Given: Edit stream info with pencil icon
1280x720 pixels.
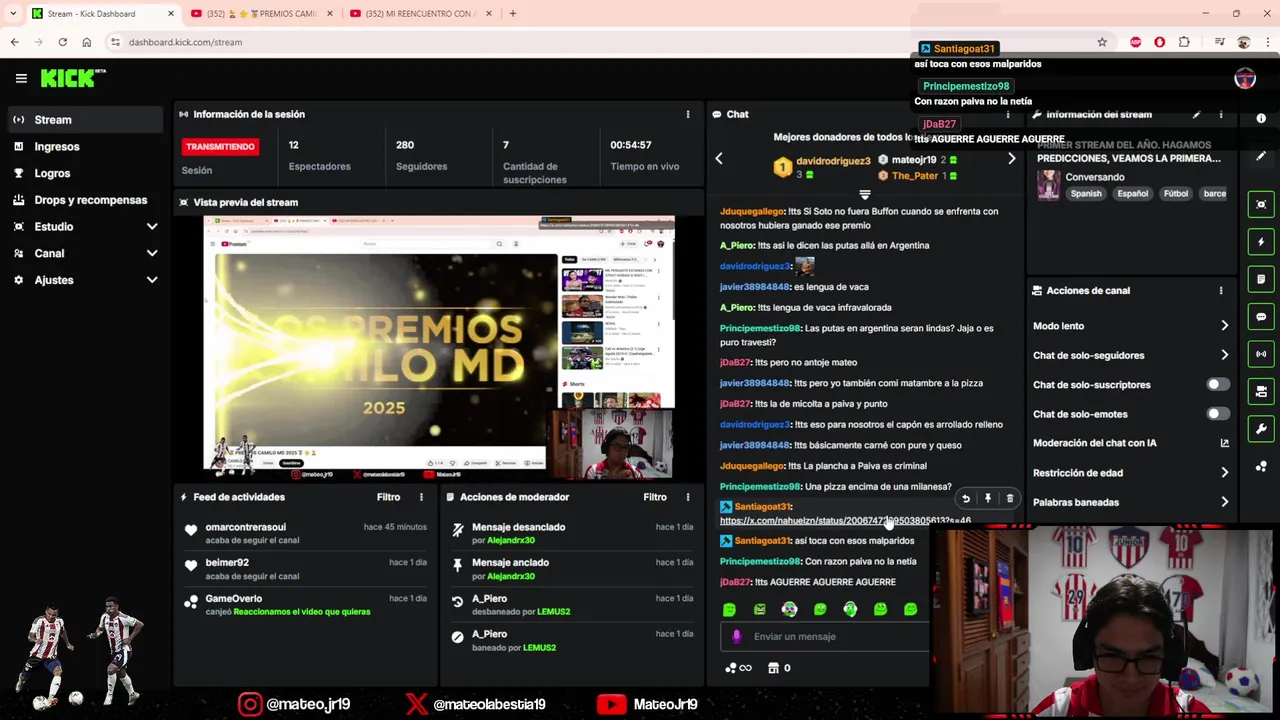Looking at the screenshot, I should point(1196,115).
